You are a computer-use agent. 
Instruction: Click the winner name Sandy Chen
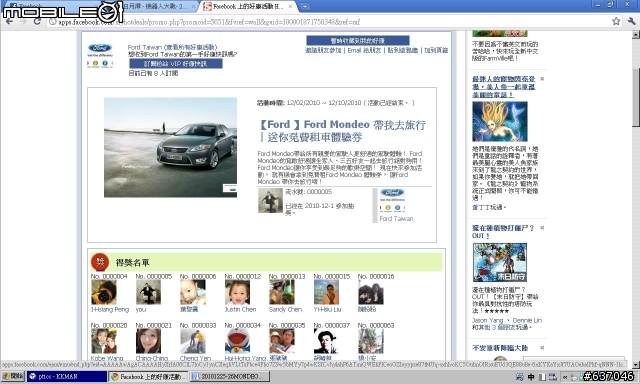[285, 309]
